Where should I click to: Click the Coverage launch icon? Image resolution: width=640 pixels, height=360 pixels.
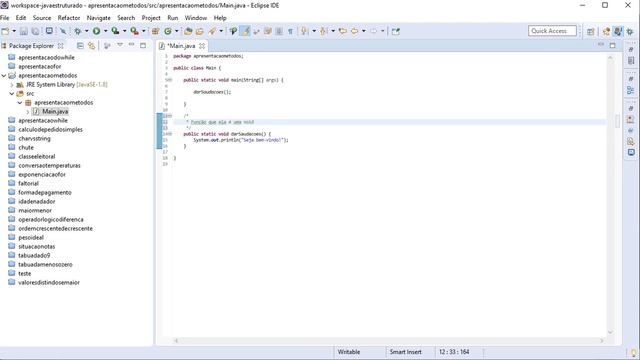coord(116,31)
